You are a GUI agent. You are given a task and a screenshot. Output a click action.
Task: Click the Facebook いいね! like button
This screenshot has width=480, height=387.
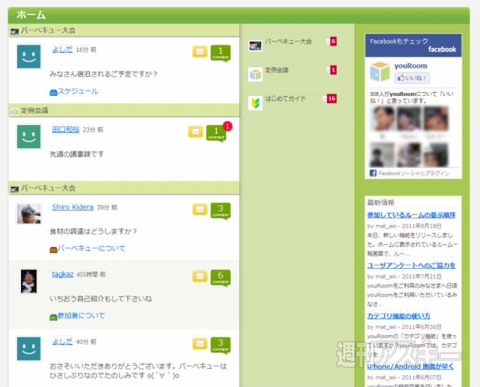412,78
